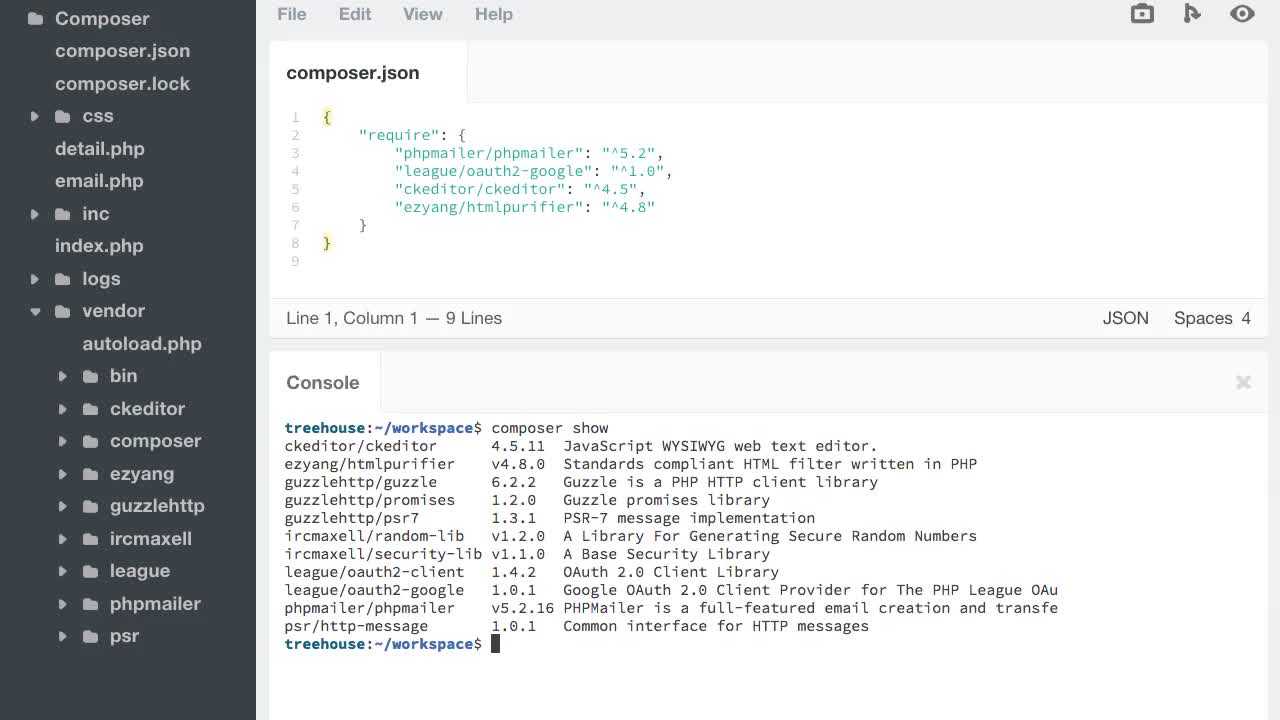1280x720 pixels.
Task: Click the css folder icon
Action: 62,116
